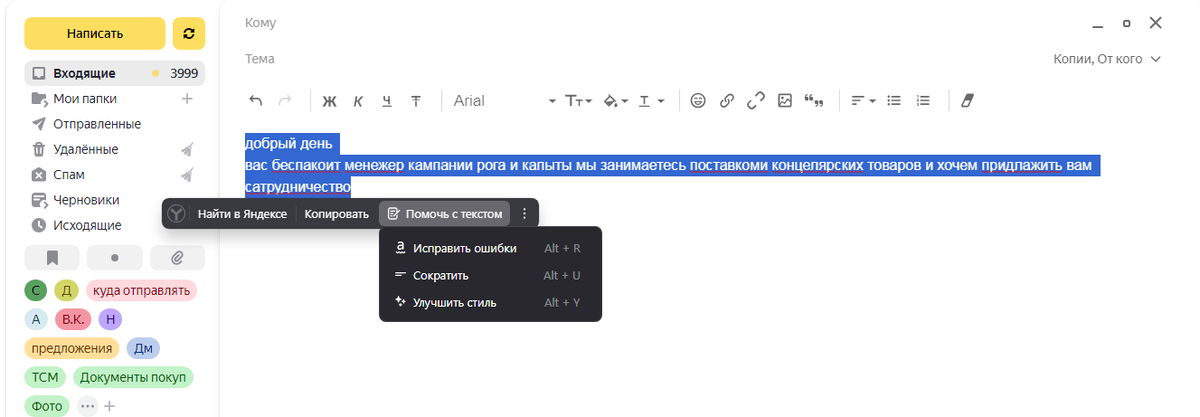
Task: Open the Удалённые trash folder
Action: coord(86,149)
